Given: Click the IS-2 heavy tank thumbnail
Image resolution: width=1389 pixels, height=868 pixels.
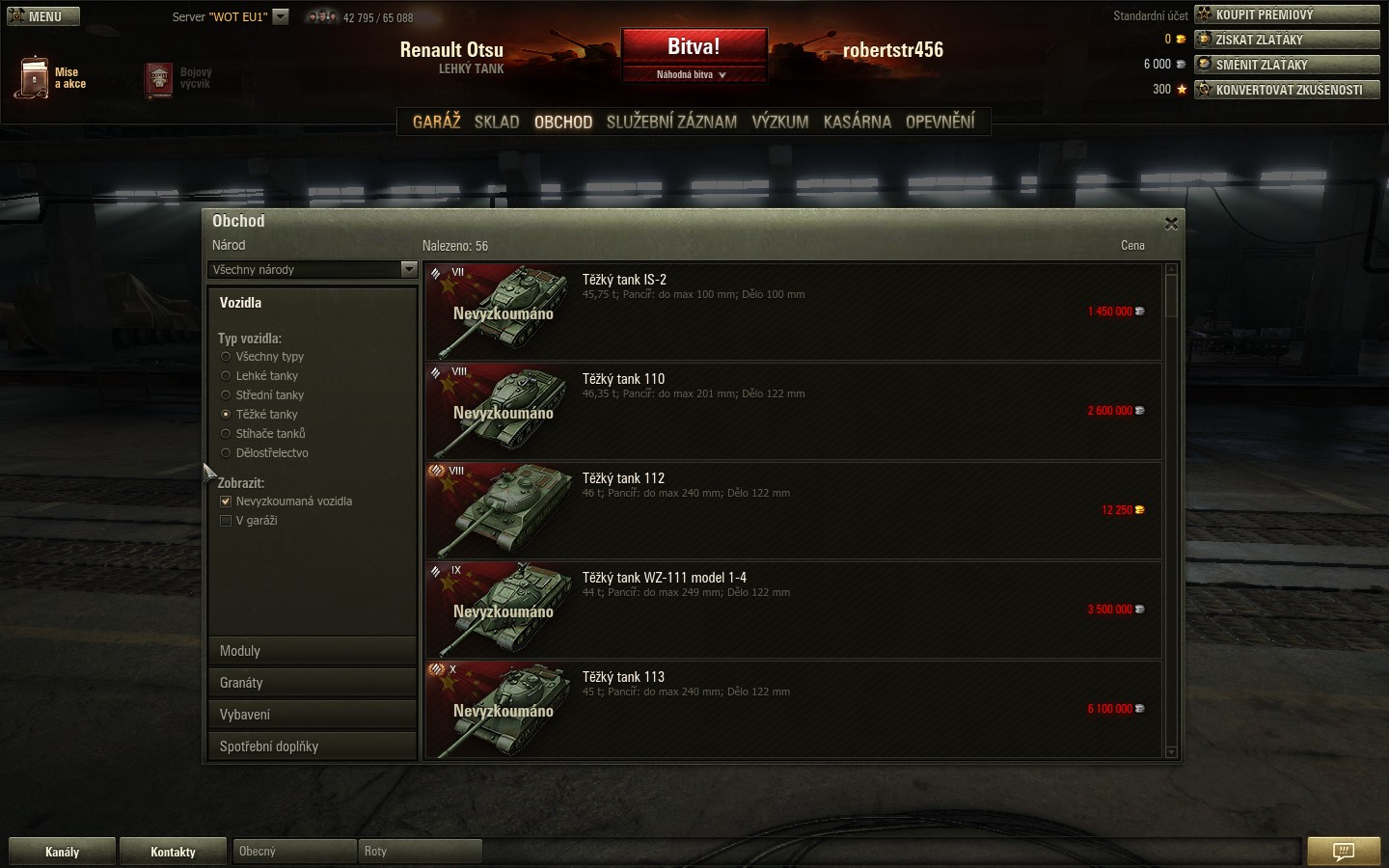Looking at the screenshot, I should (498, 312).
